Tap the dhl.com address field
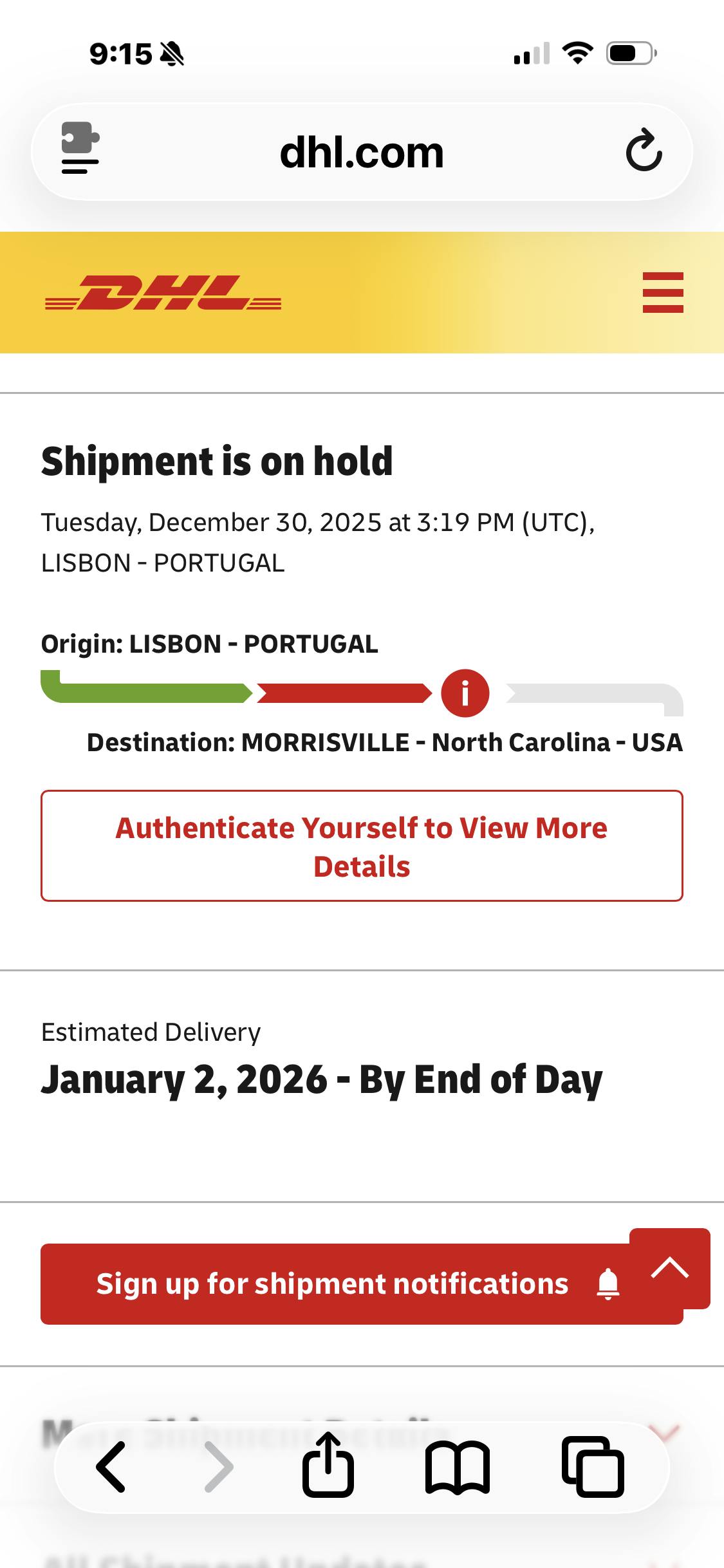Screen dimensions: 724x1568 [362, 153]
